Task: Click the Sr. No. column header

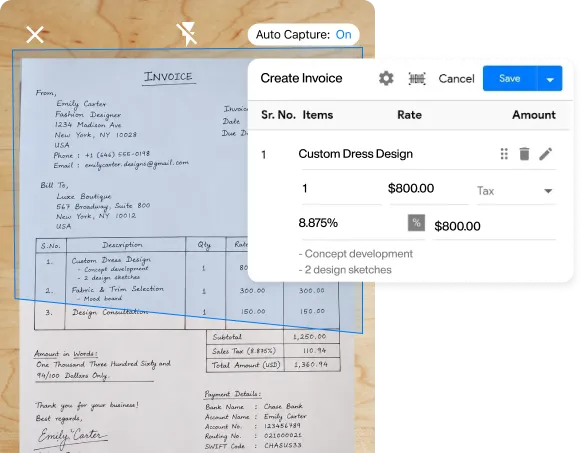Action: [x=278, y=115]
